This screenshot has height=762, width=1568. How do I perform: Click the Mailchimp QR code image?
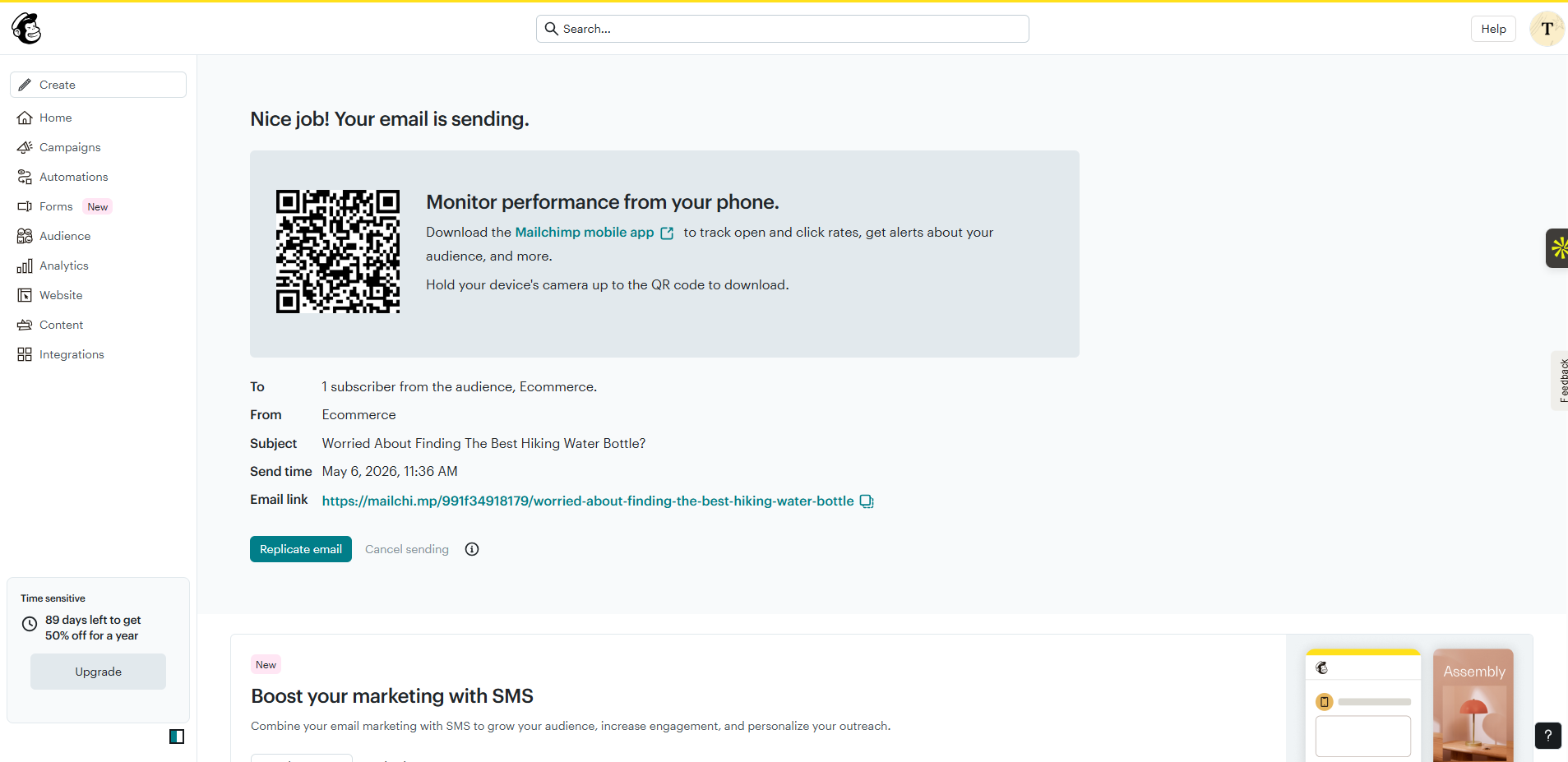click(338, 252)
